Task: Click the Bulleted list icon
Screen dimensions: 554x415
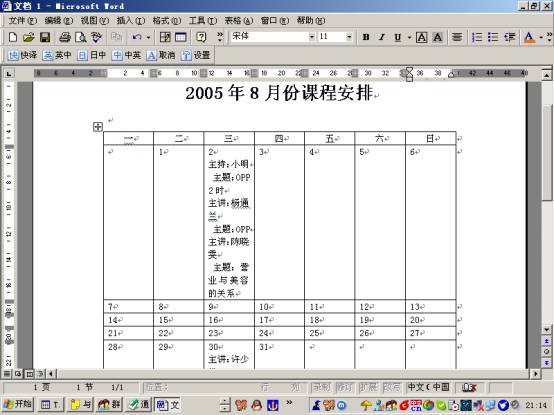Action: click(x=493, y=37)
